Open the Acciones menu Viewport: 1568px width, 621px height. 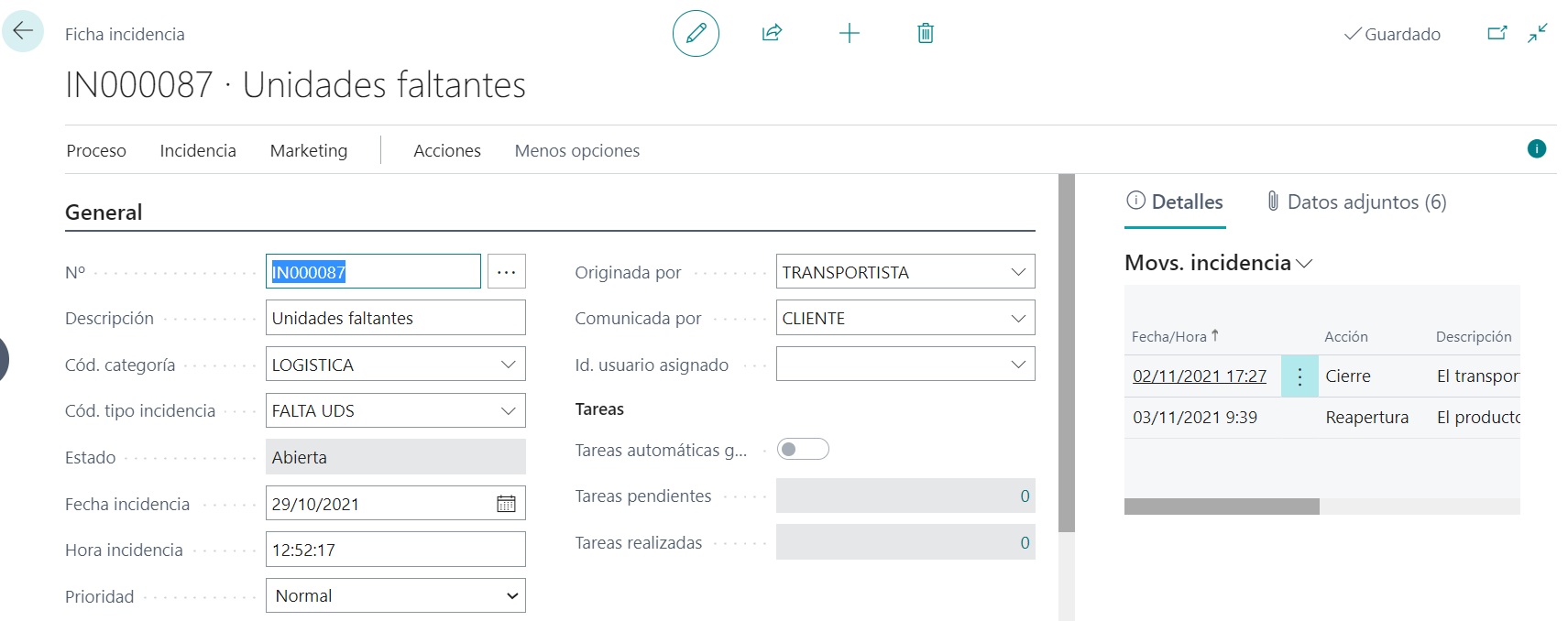[446, 151]
